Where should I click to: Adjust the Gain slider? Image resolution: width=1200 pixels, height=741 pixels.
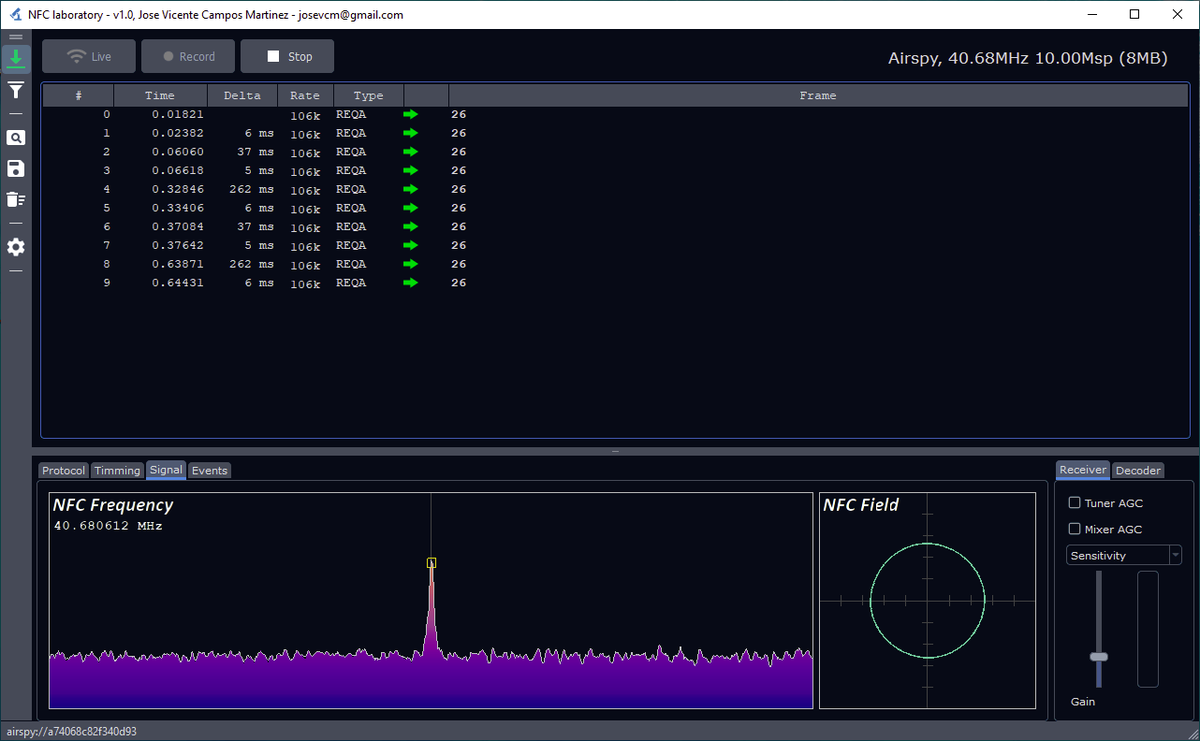(1098, 656)
